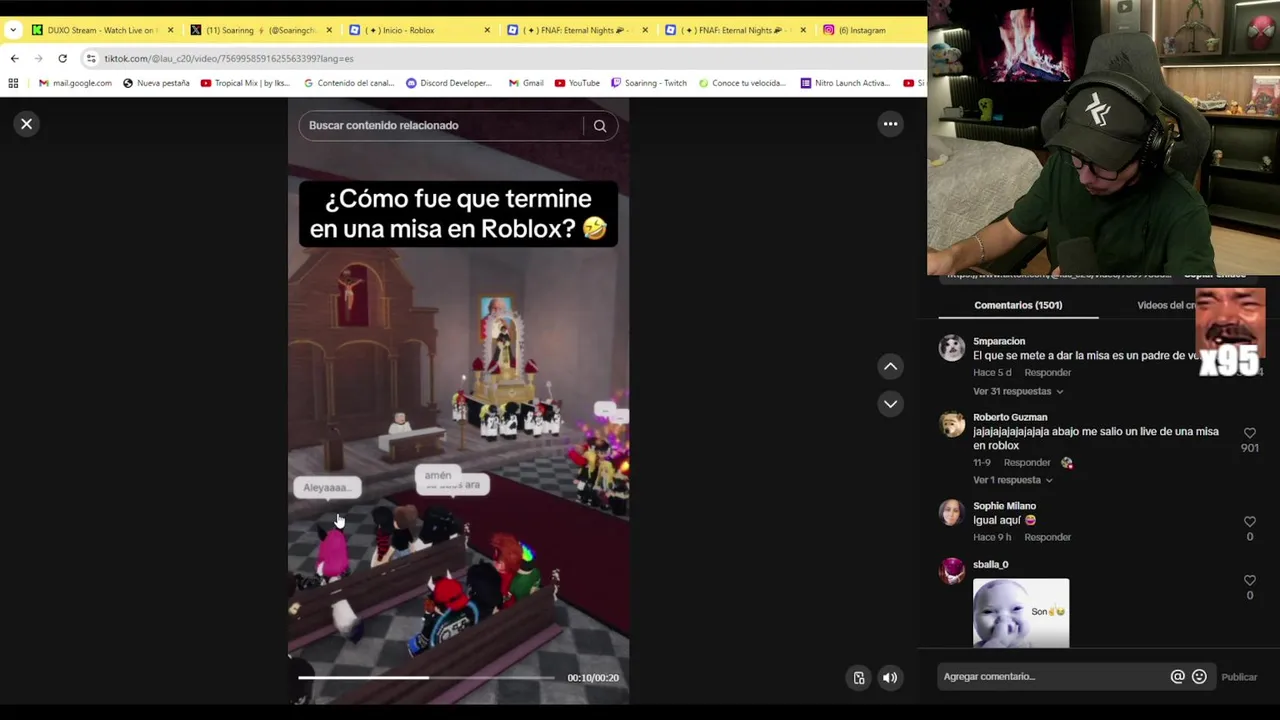Reload the page with the refresh icon

coord(62,59)
